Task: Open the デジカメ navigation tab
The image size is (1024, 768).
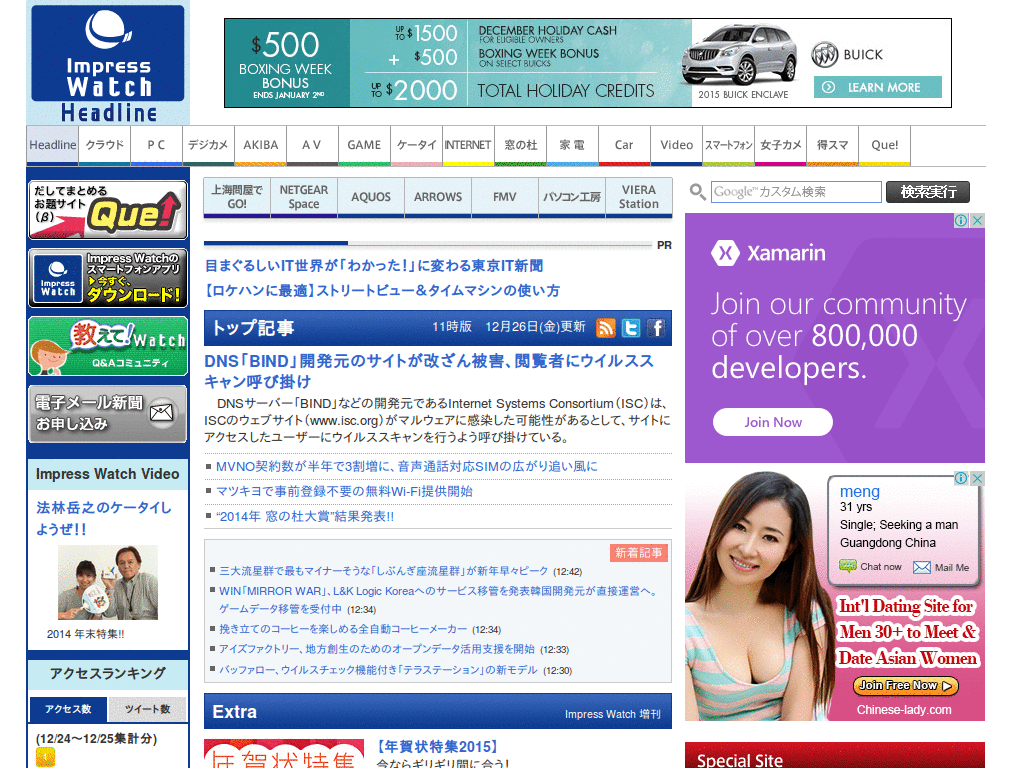Action: (x=208, y=146)
